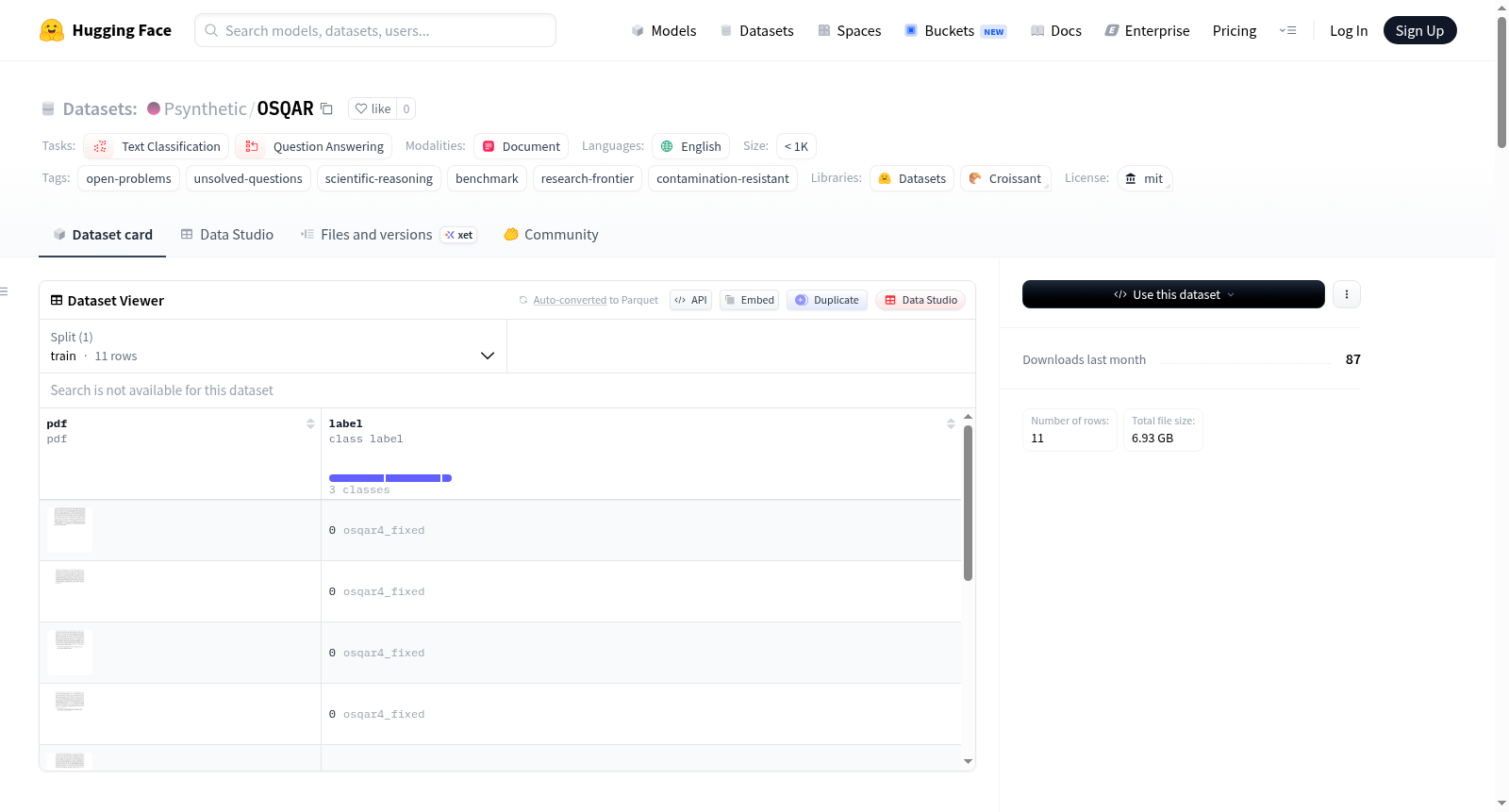Open the Croissant library tag menu
This screenshot has width=1509, height=812.
[1005, 178]
